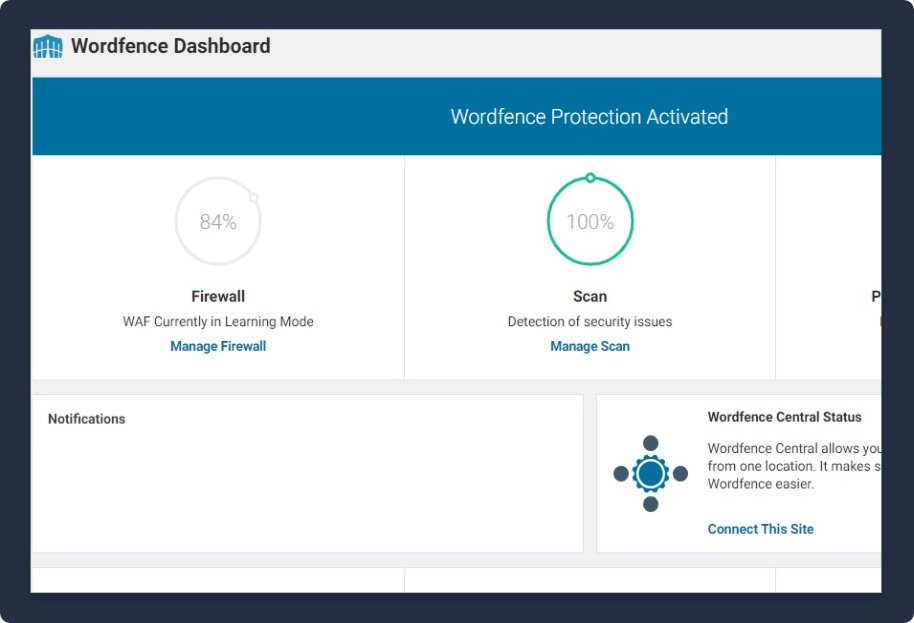Viewport: 914px width, 623px height.
Task: Click the WAF Currently in Learning Mode status
Action: 218,321
